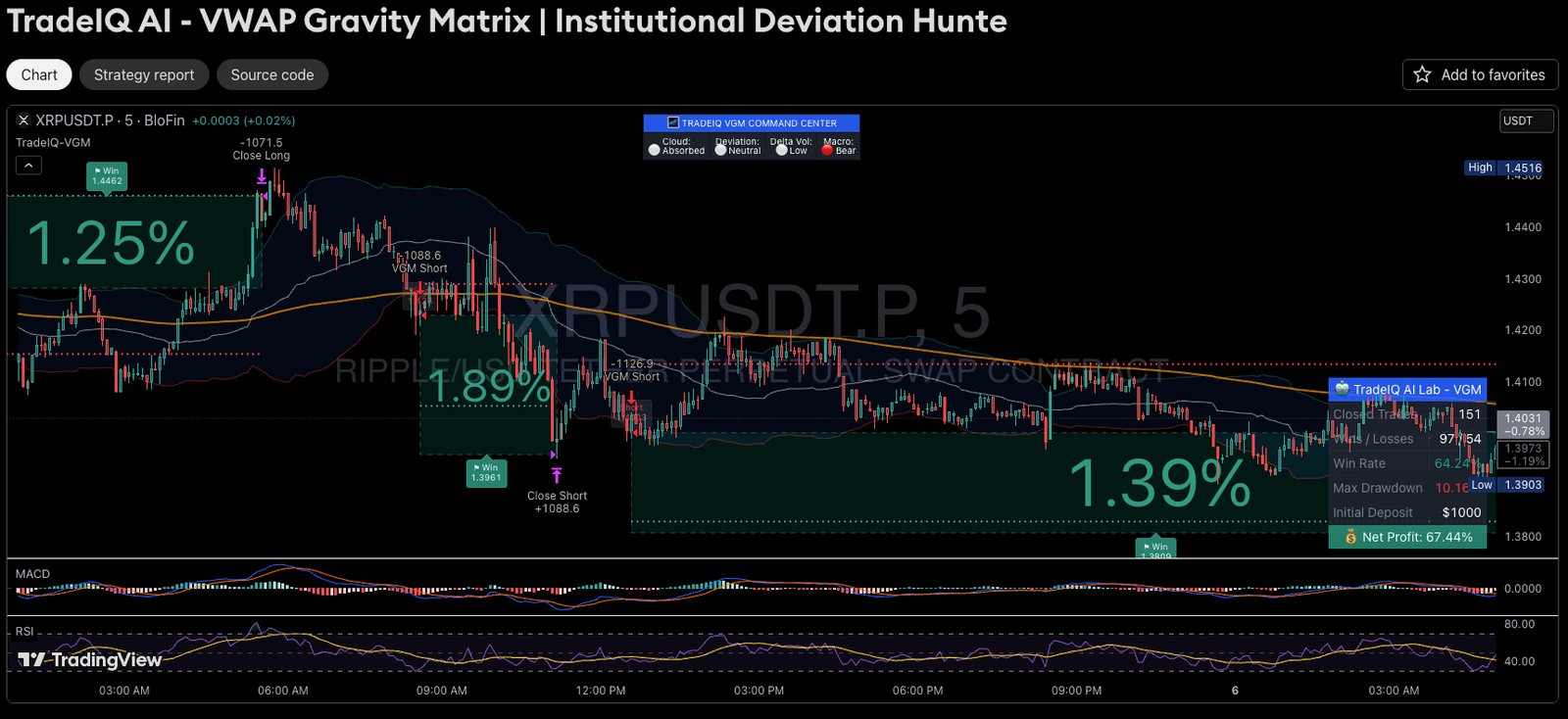Screen dimensions: 1568x719
Task: Open the Source code tab
Action: pos(272,74)
